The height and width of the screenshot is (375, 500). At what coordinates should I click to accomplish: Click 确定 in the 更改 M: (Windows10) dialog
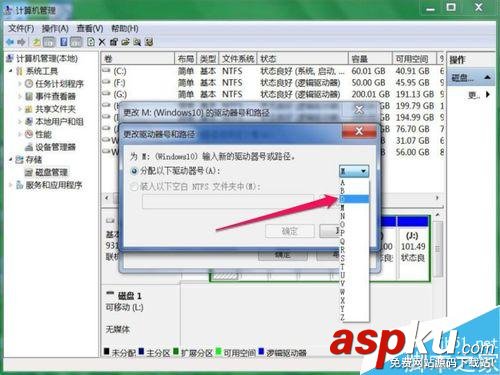point(283,255)
